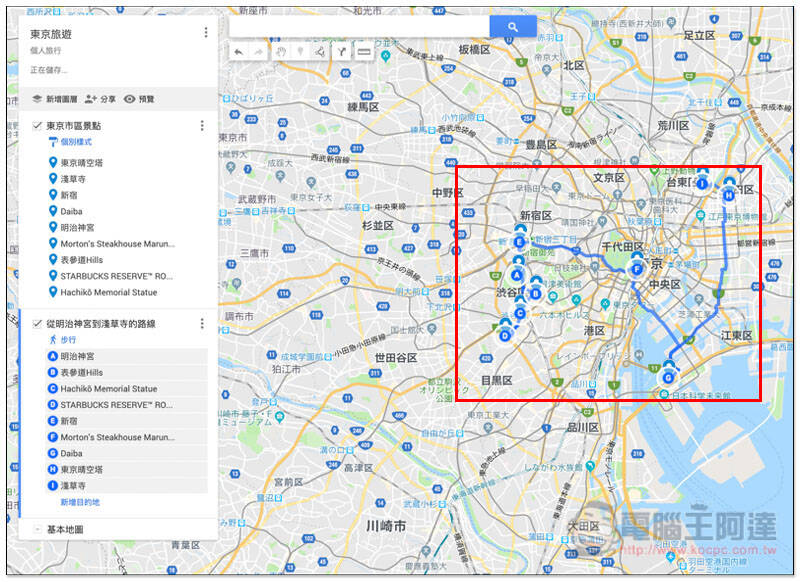Click map marker F near 千代田区
This screenshot has width=800, height=582.
coord(637,269)
